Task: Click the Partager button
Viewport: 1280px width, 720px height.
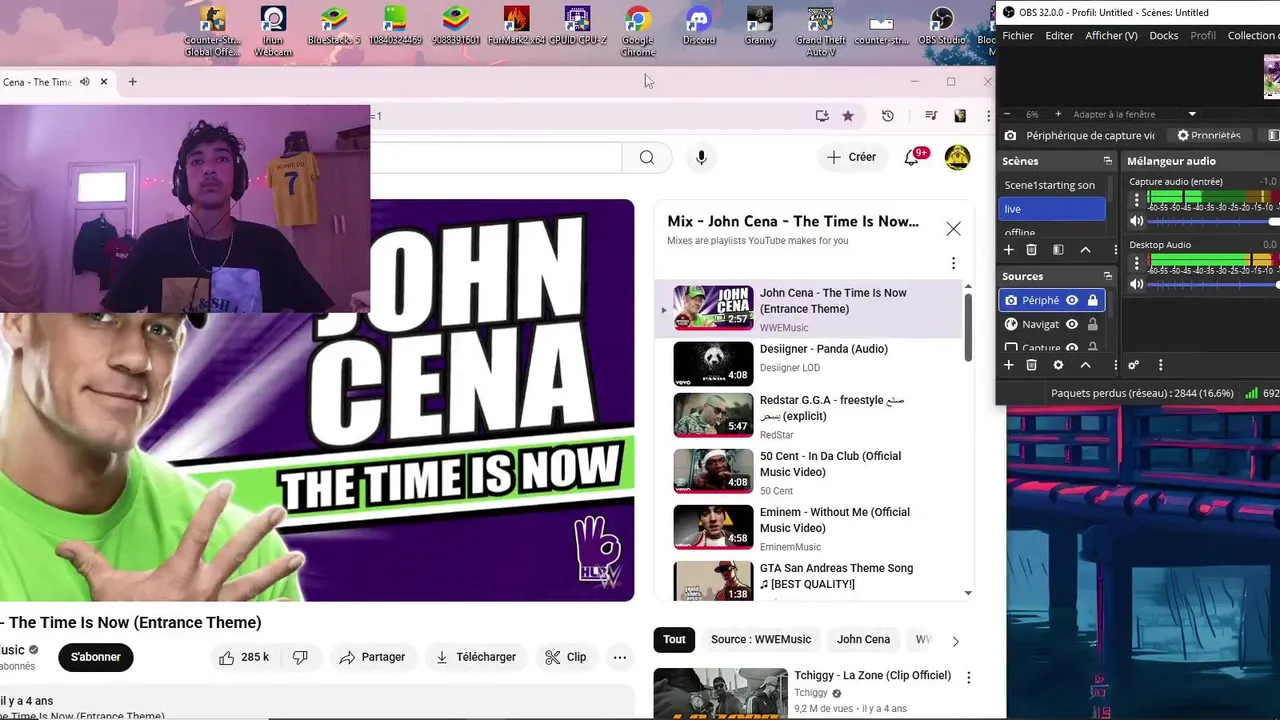Action: [x=372, y=657]
